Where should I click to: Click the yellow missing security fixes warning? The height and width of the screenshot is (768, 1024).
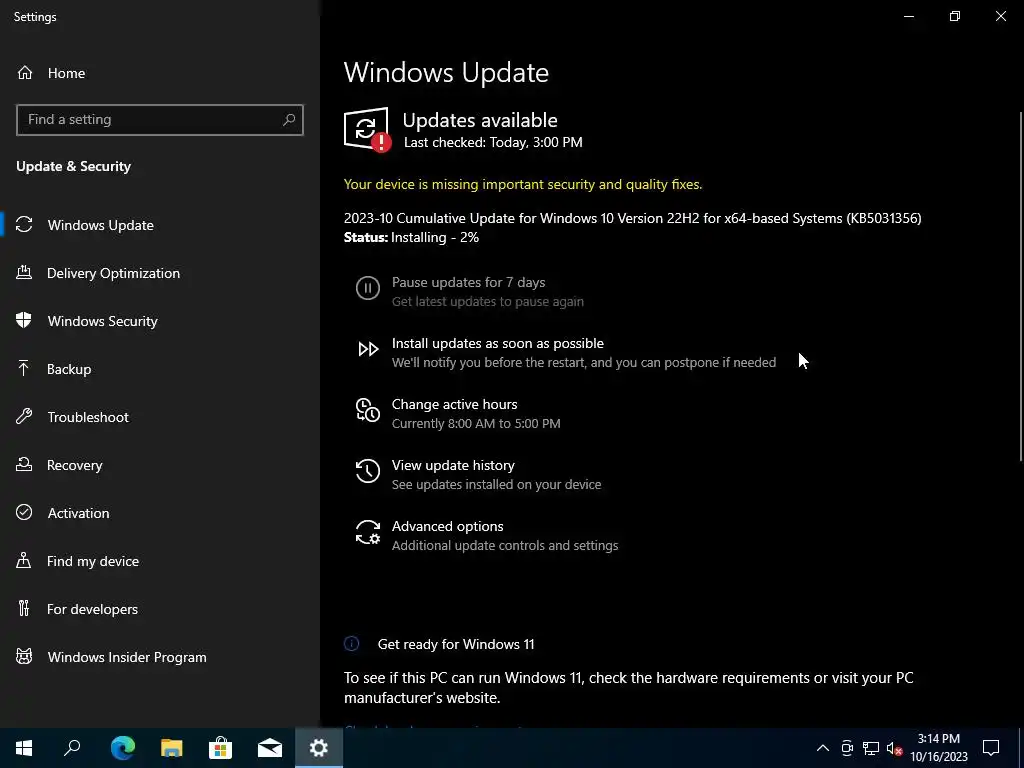coord(523,184)
